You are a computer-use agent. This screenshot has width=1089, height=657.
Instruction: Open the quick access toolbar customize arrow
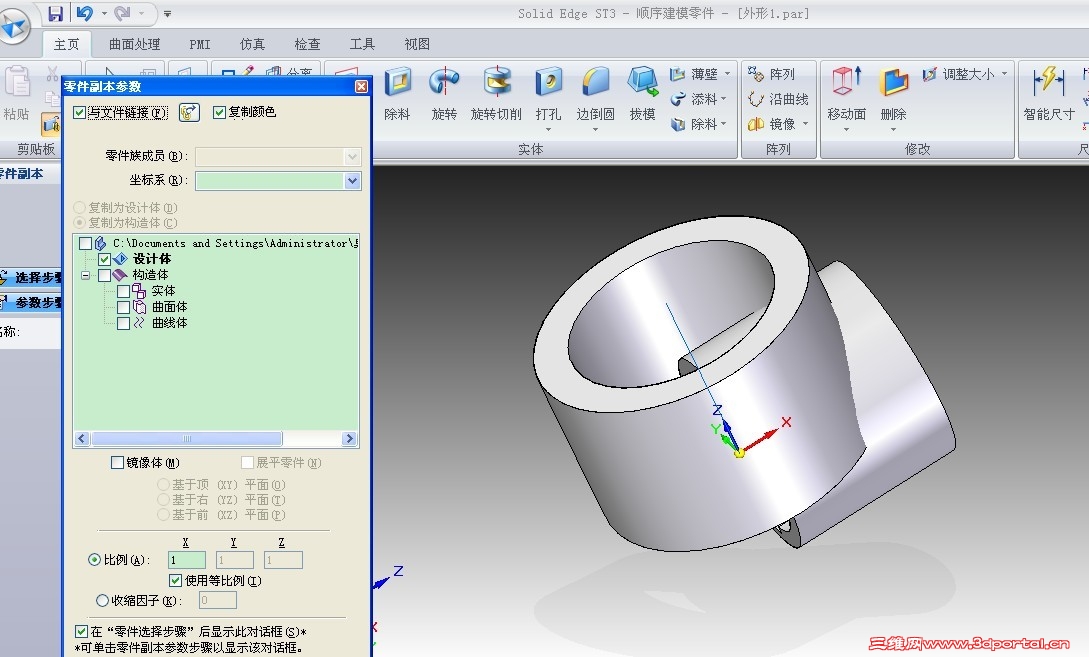pos(167,13)
